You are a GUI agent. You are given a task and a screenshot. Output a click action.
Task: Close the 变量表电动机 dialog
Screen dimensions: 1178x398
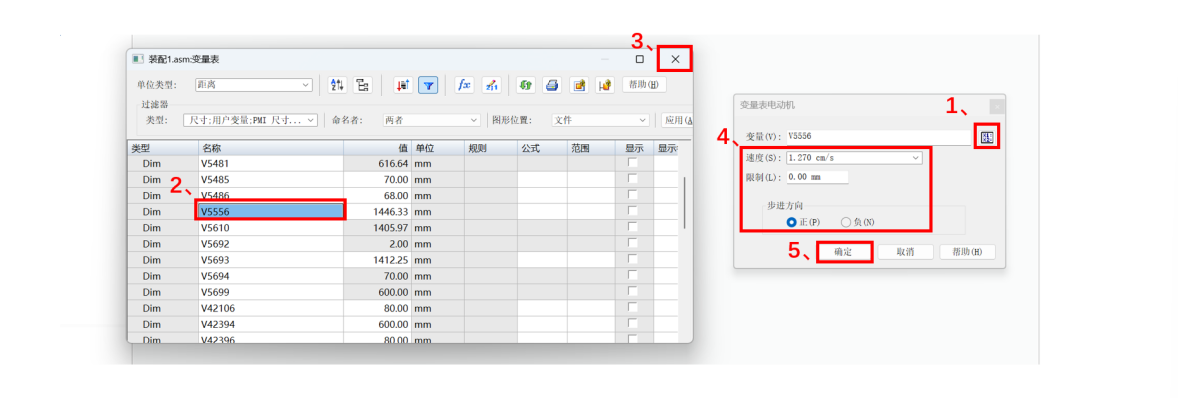996,107
